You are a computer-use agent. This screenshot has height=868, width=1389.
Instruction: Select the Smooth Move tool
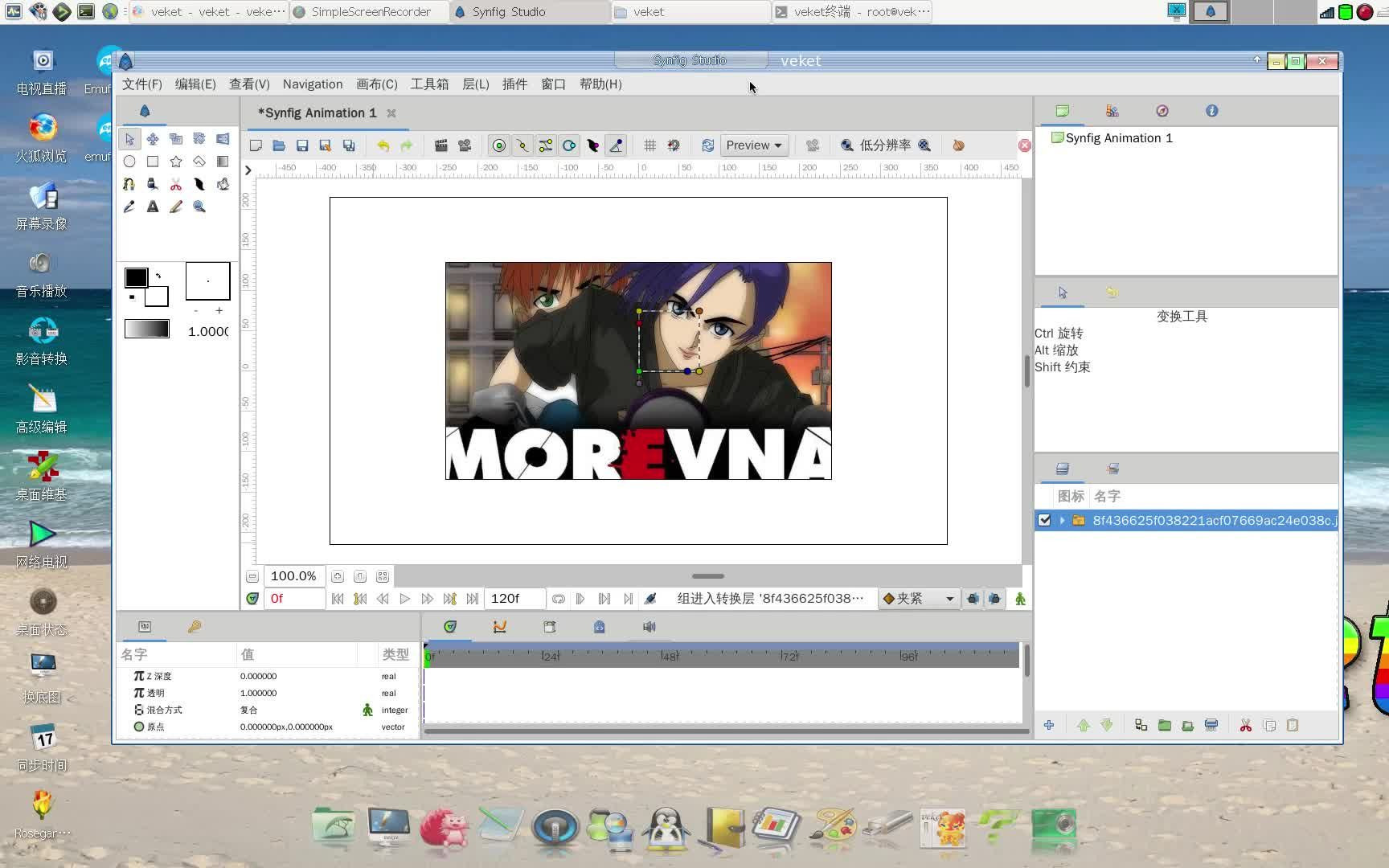click(x=153, y=139)
